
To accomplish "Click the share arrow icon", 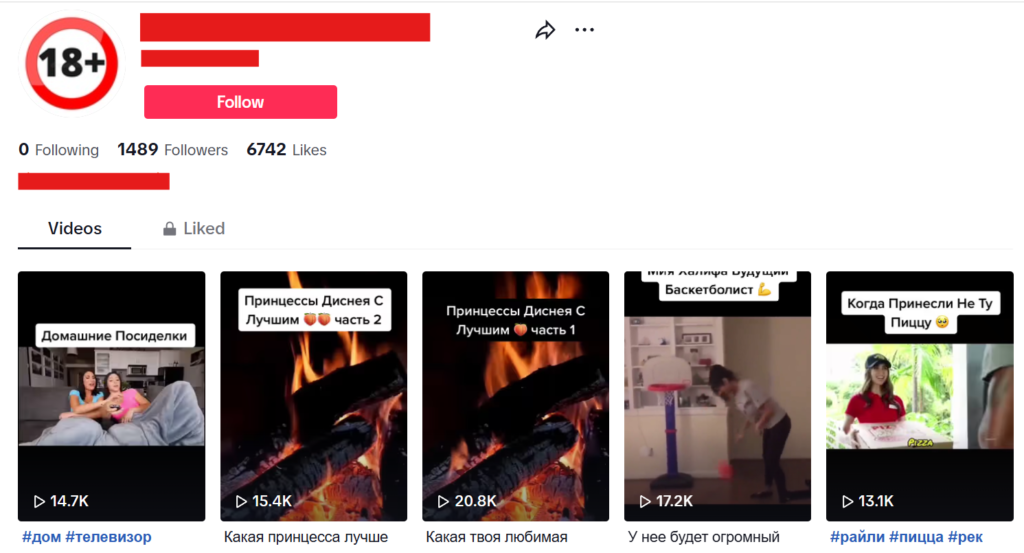I will (x=545, y=30).
